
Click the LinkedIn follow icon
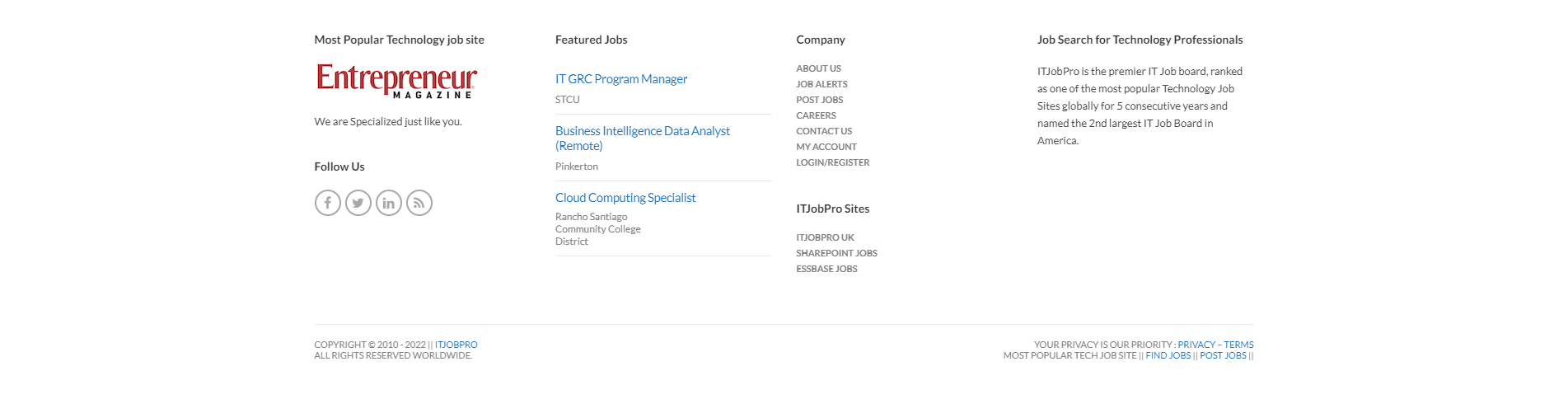388,203
